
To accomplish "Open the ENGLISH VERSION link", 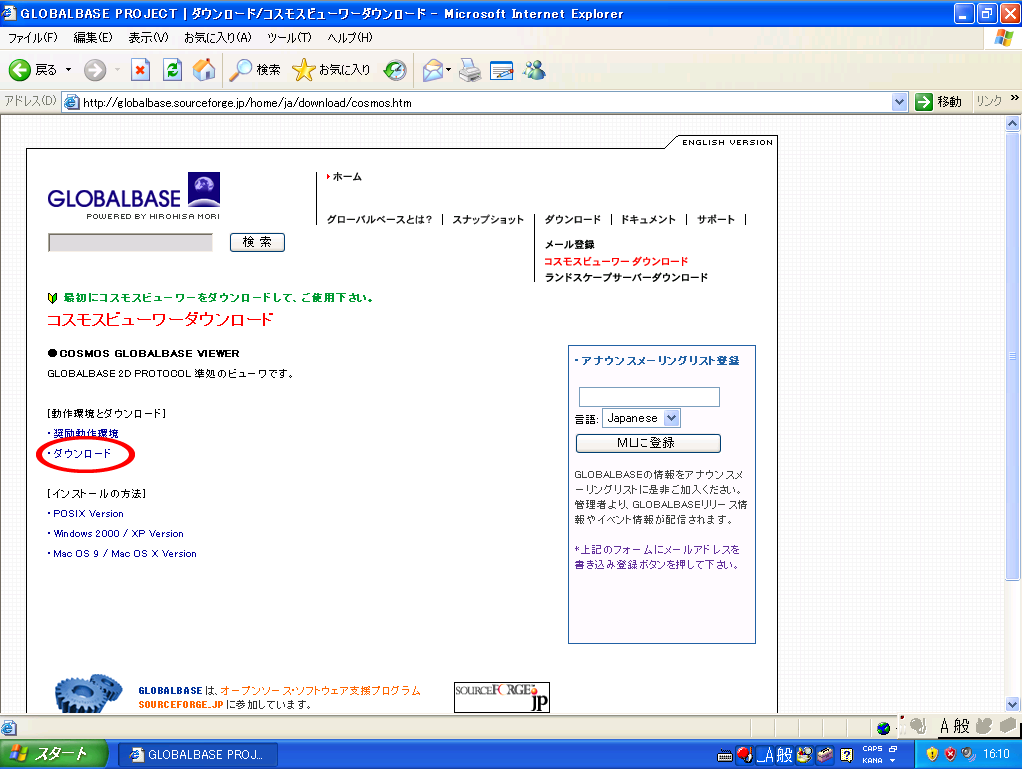I will coord(727,142).
